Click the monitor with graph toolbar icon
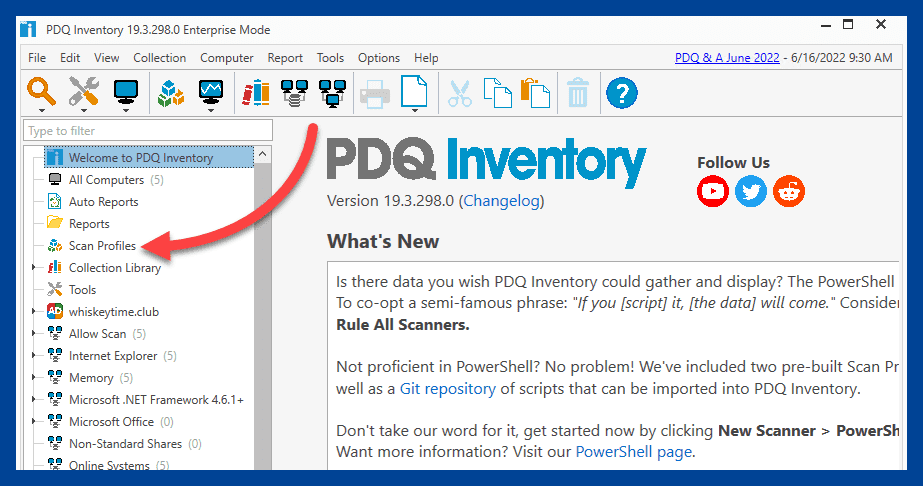 point(211,91)
